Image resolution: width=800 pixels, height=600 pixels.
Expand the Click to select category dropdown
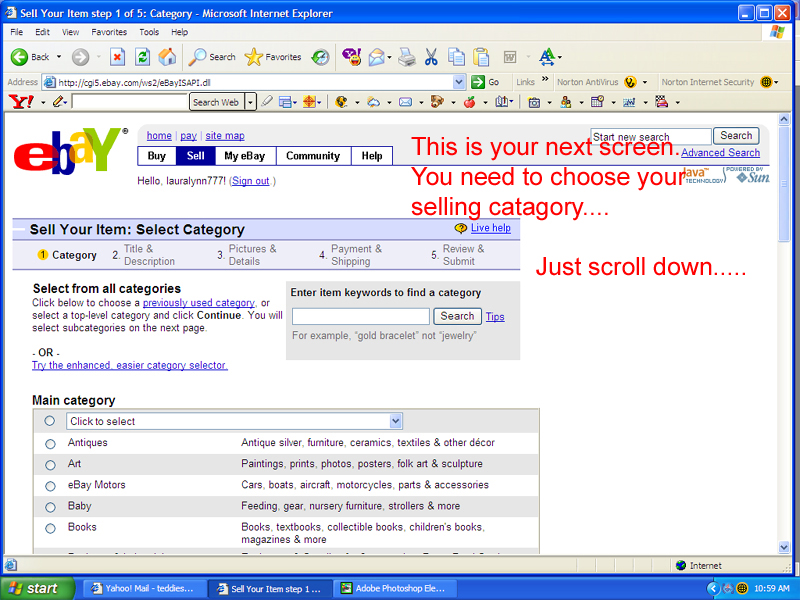point(396,422)
